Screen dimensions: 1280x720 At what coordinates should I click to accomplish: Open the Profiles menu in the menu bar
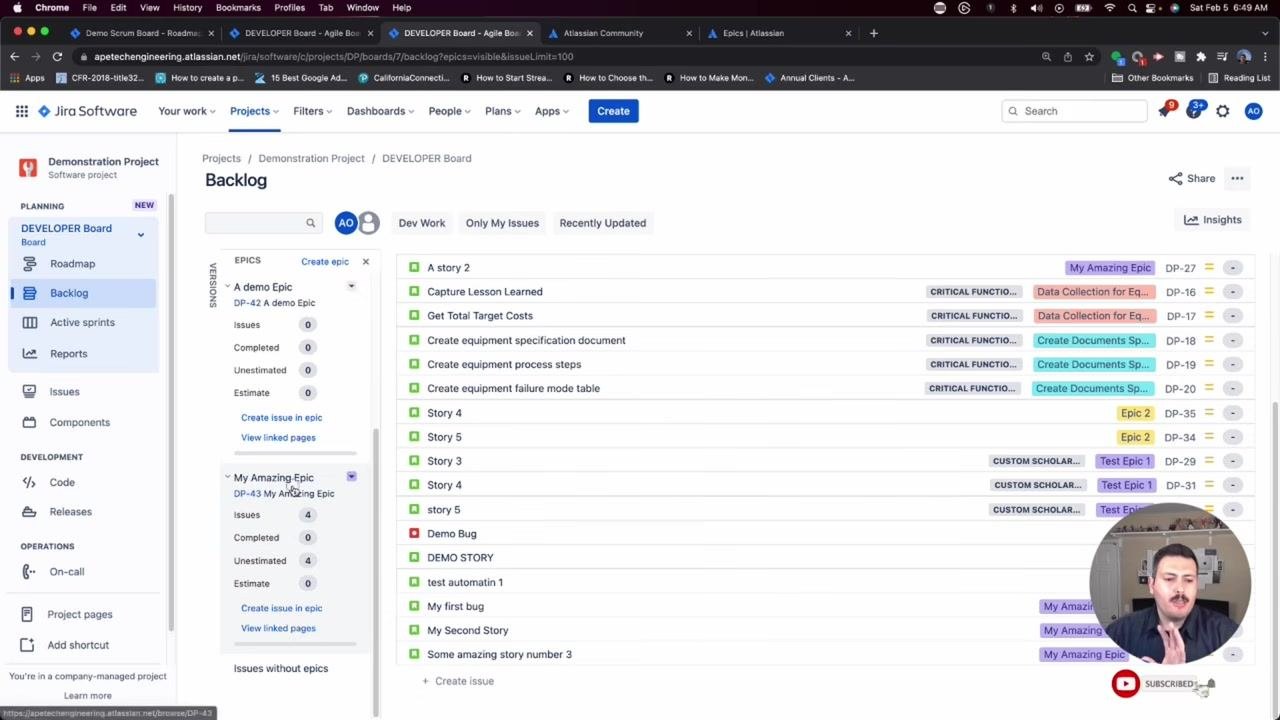point(289,8)
